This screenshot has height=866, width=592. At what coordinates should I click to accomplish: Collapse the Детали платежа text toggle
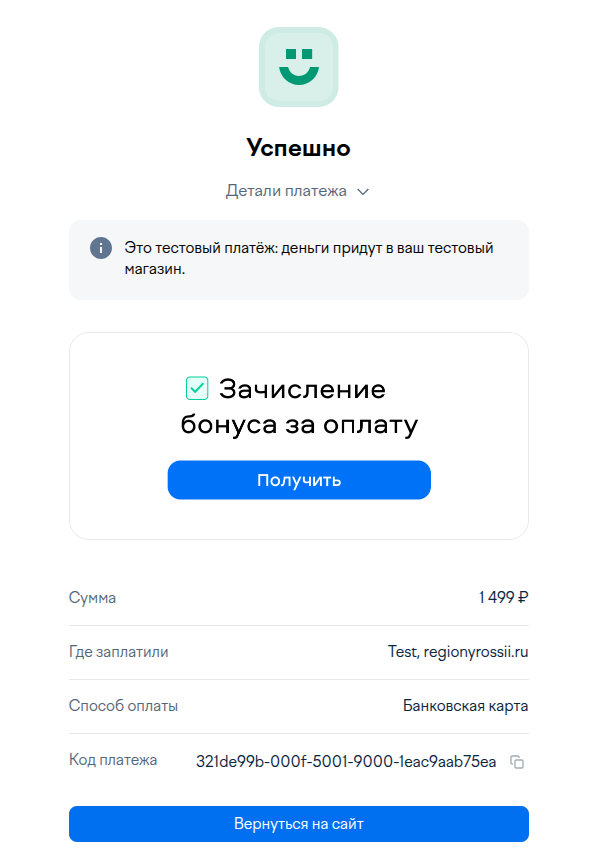[x=286, y=191]
